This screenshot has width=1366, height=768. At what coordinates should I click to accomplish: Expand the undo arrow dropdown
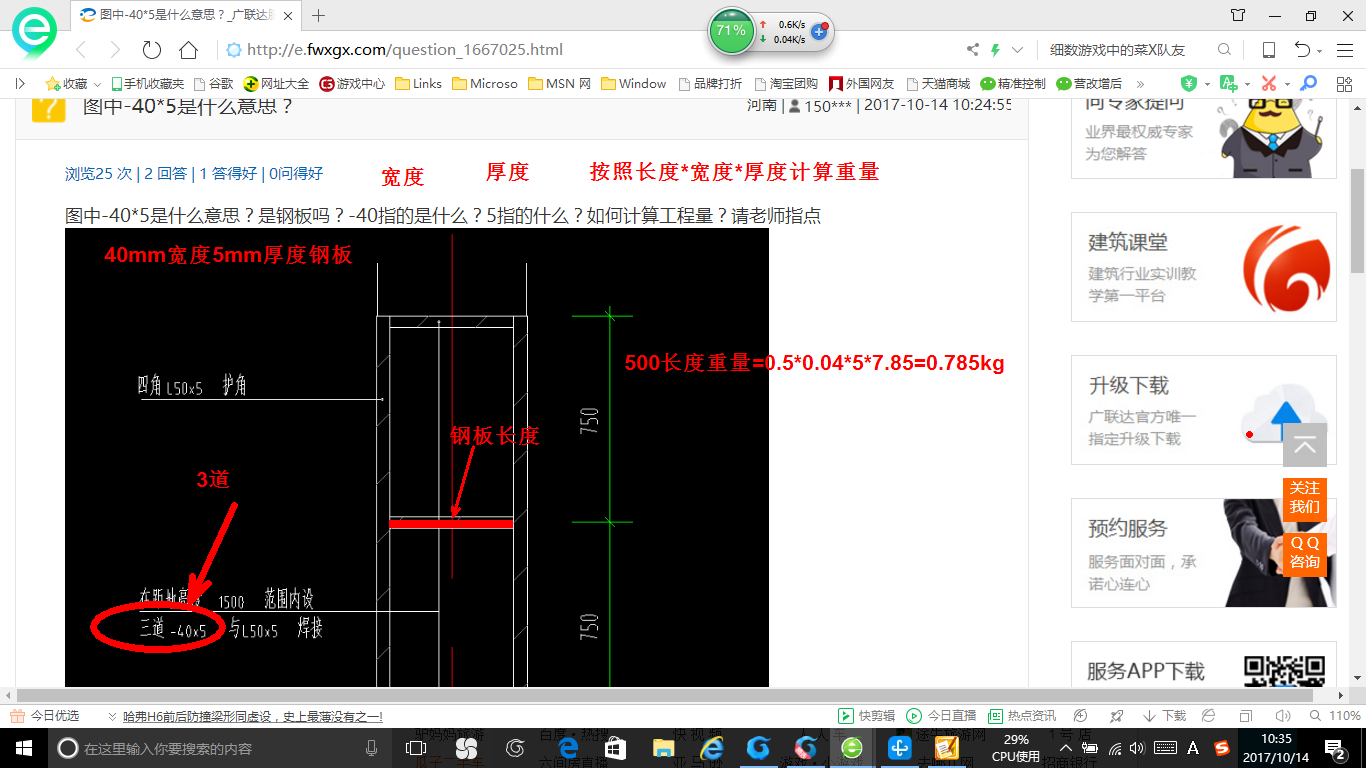pyautogui.click(x=1320, y=51)
